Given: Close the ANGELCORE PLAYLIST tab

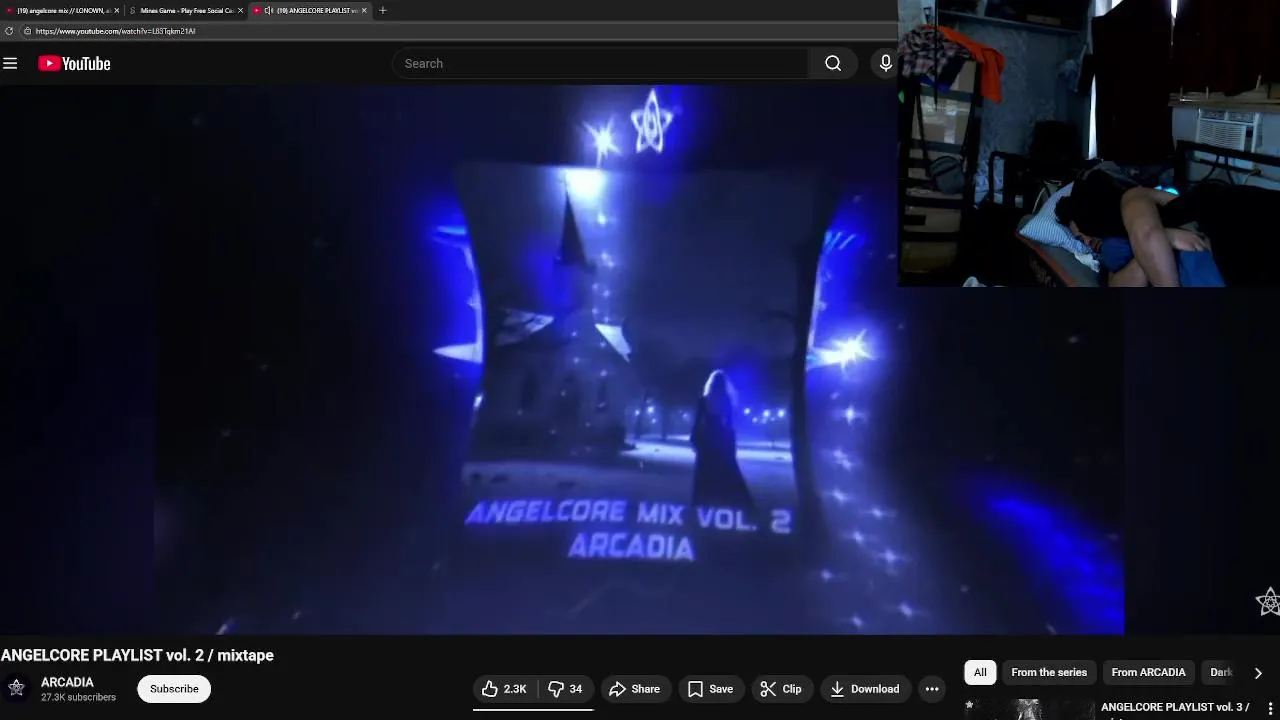Looking at the screenshot, I should click(x=364, y=10).
